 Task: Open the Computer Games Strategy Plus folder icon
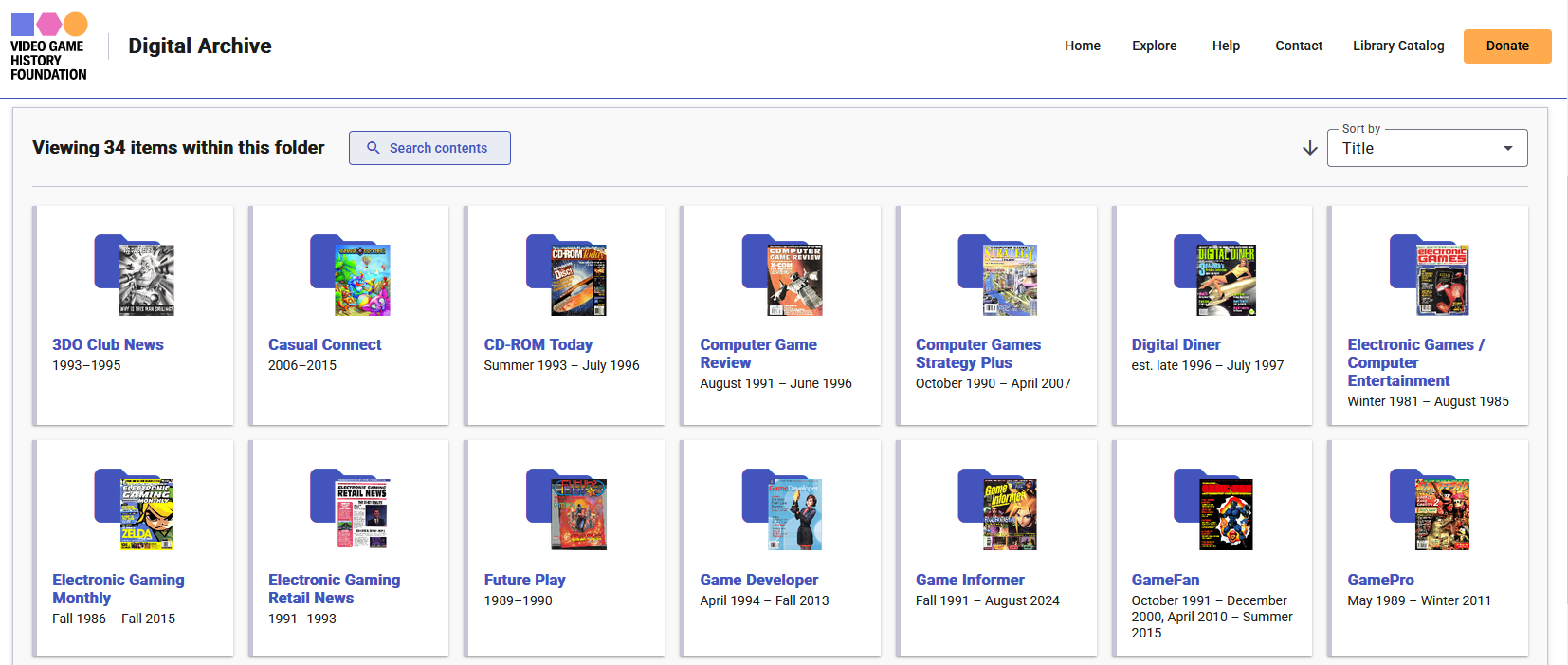[997, 275]
